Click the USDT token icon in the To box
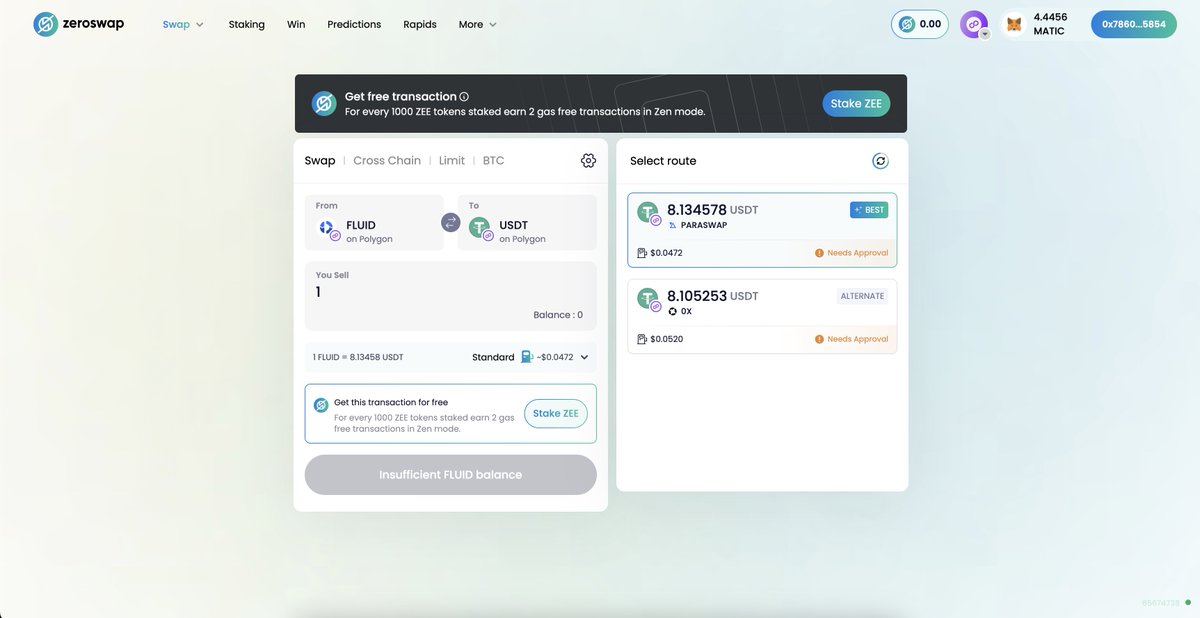Screen dimensions: 1200x618 tap(481, 229)
